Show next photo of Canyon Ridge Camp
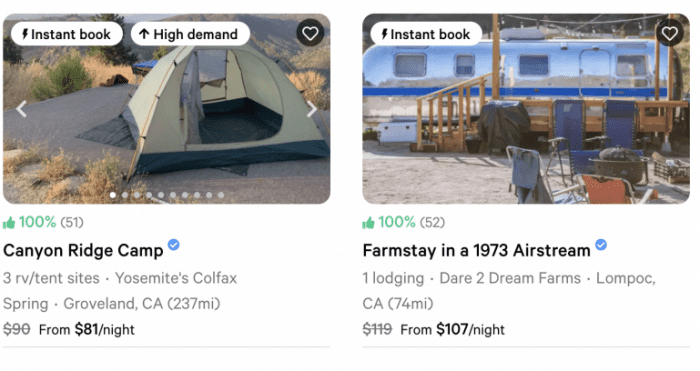Viewport: 700px width, 371px height. 312,109
